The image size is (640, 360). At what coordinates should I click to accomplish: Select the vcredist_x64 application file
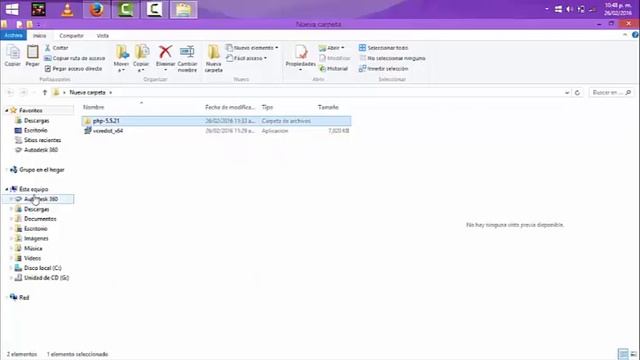pyautogui.click(x=216, y=131)
